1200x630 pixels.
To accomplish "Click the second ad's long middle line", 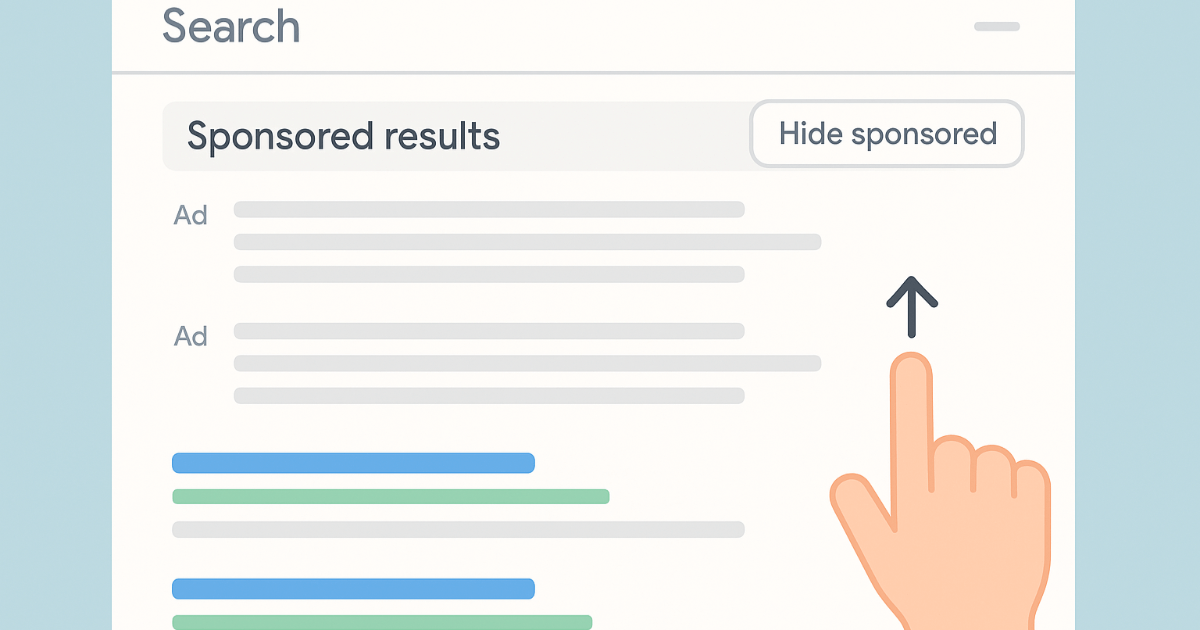I will (527, 363).
